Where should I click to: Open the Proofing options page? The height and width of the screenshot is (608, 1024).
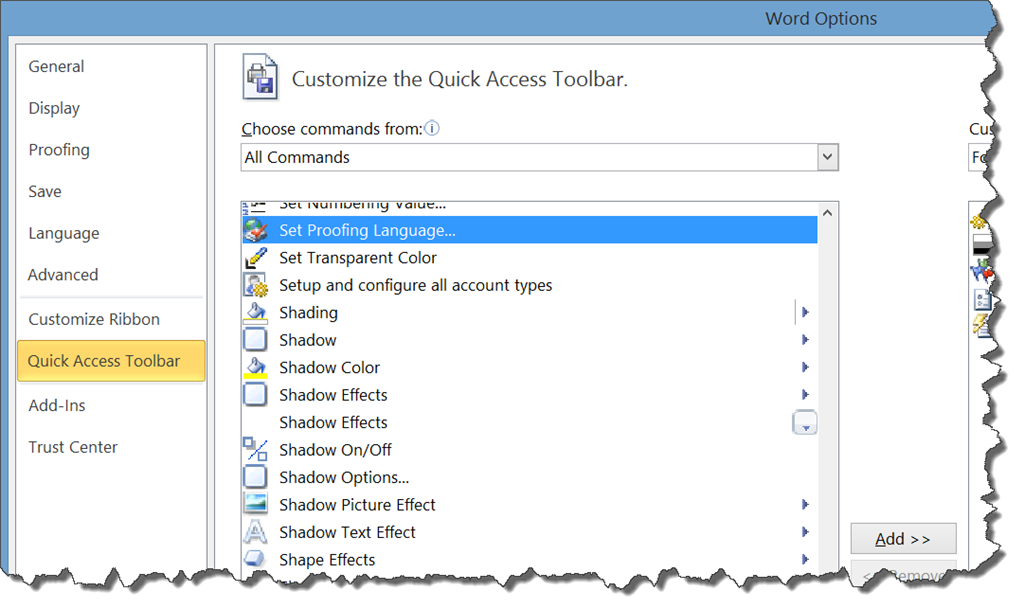pyautogui.click(x=59, y=150)
